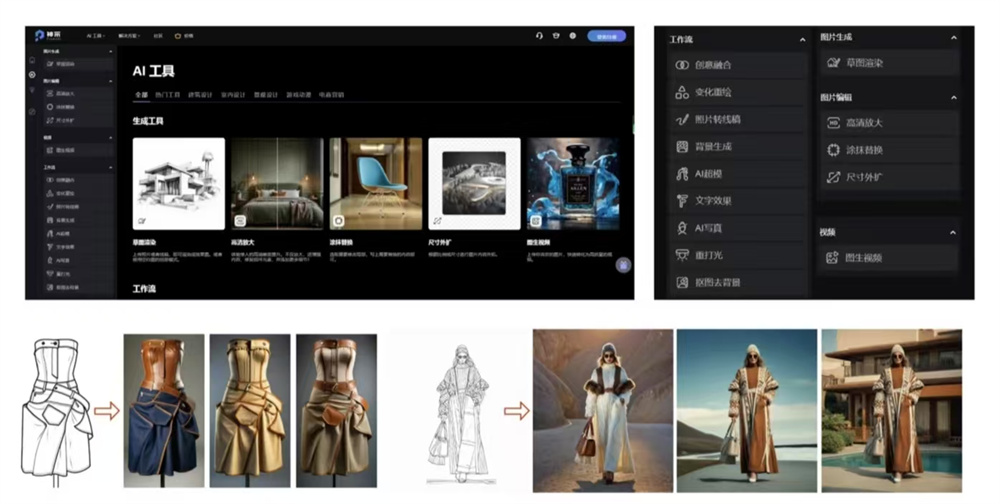Collapse 工作流 group in main window sidebar
The image size is (1000, 504).
(x=111, y=168)
